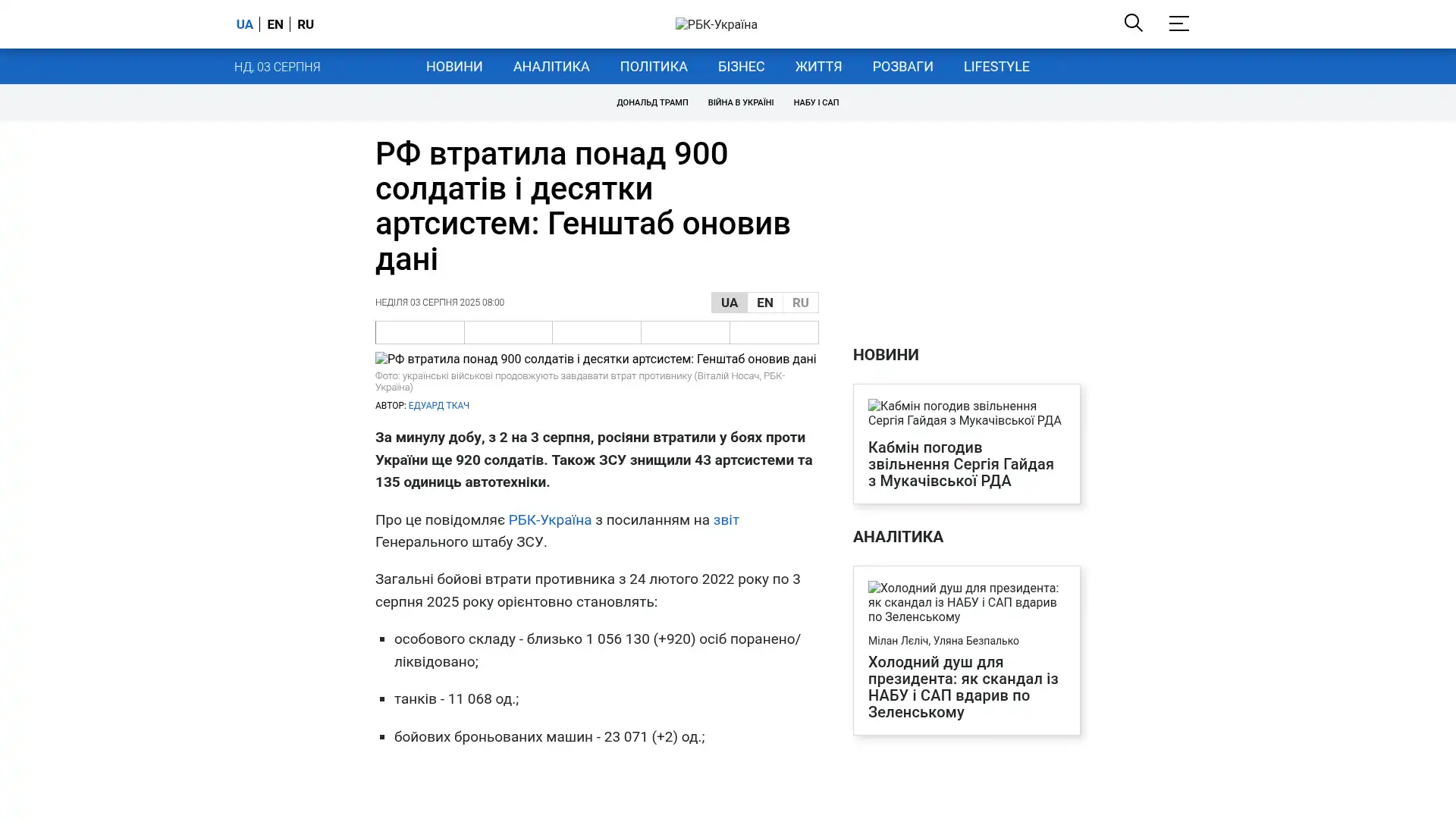The height and width of the screenshot is (819, 1456).
Task: Open the НОВИНИ menu section
Action: [453, 67]
